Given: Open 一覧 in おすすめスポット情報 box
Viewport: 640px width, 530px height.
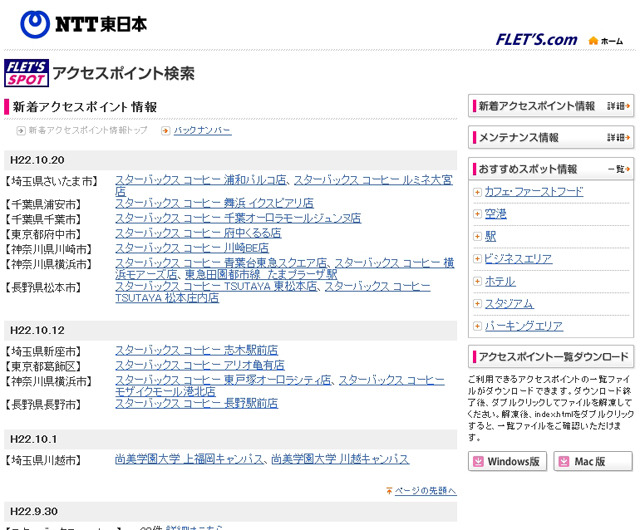Looking at the screenshot, I should click(619, 169).
